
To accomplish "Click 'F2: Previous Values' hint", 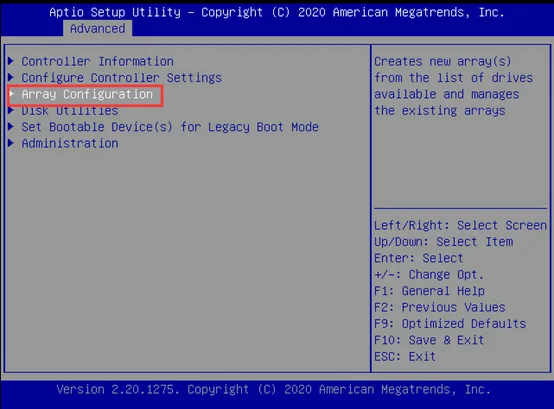I will [x=440, y=307].
